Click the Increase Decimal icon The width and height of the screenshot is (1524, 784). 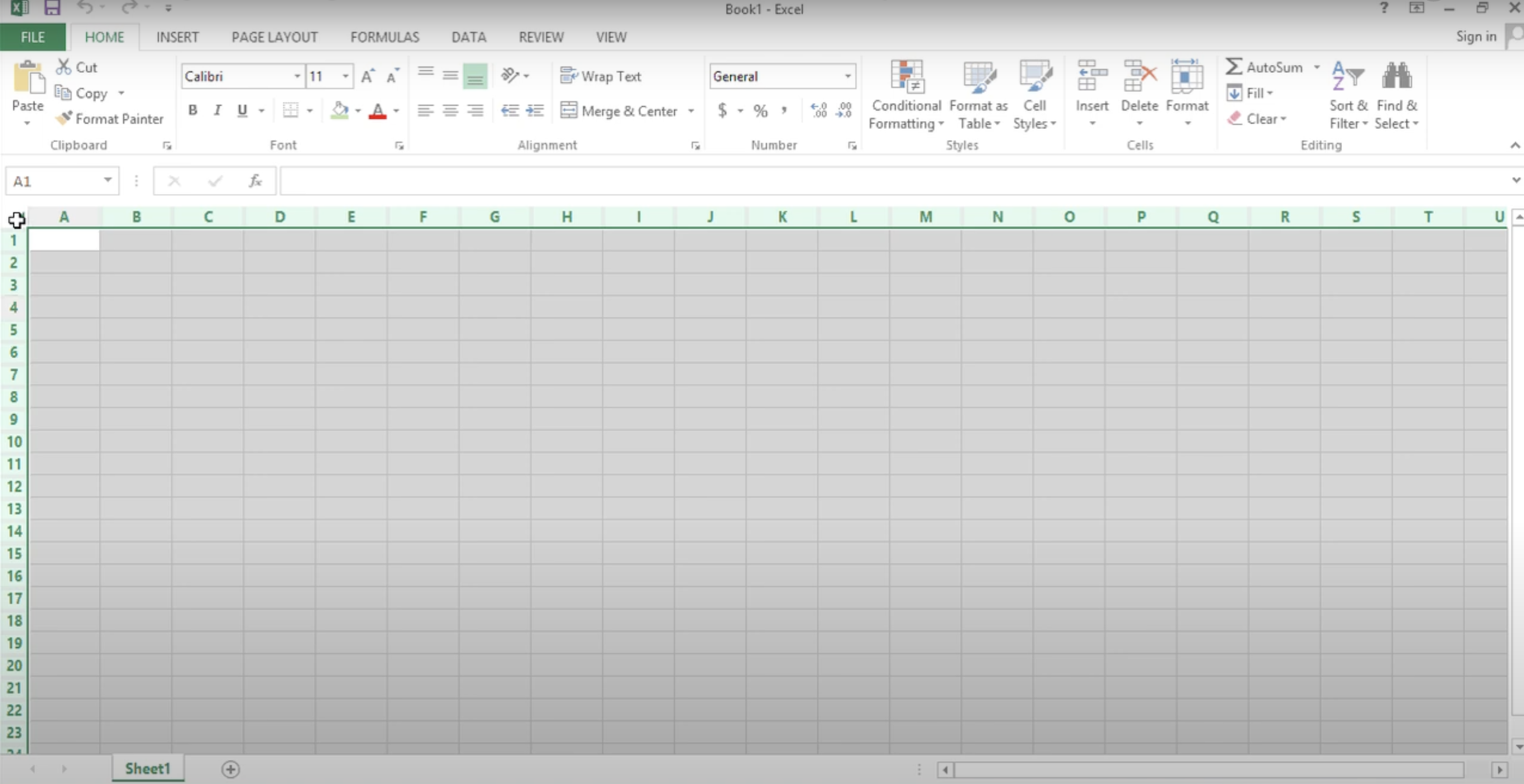pyautogui.click(x=819, y=111)
